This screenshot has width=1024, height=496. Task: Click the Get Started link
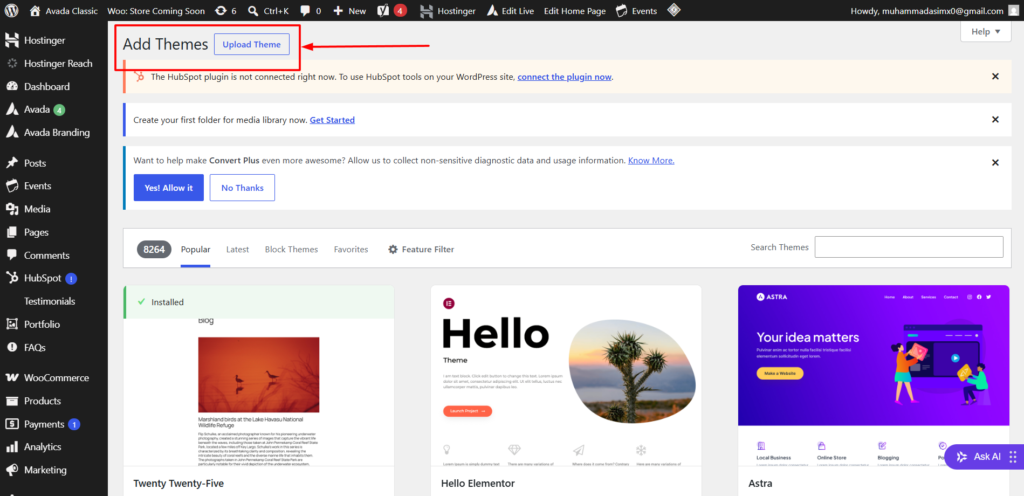click(332, 120)
